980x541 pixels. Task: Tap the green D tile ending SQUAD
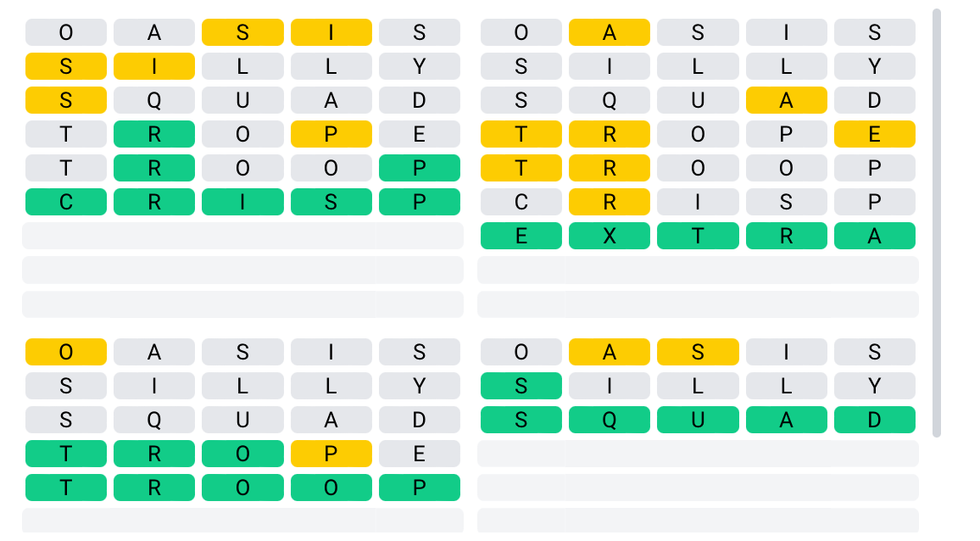874,420
